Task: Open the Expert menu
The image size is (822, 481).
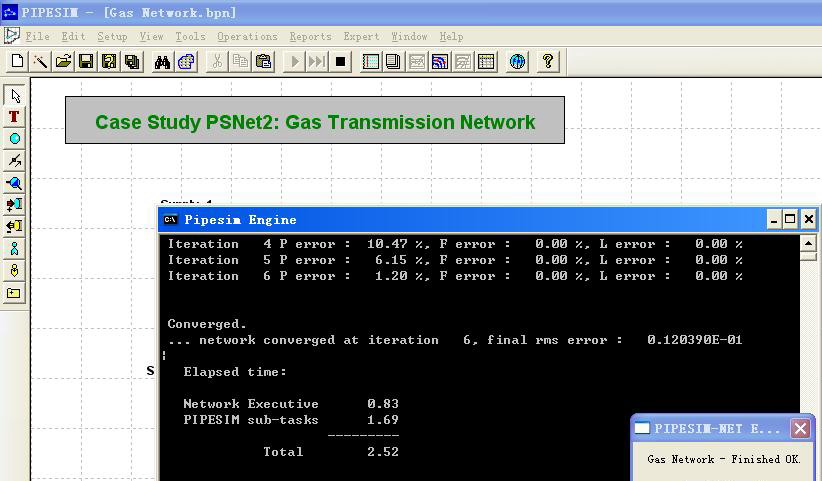Action: 361,36
